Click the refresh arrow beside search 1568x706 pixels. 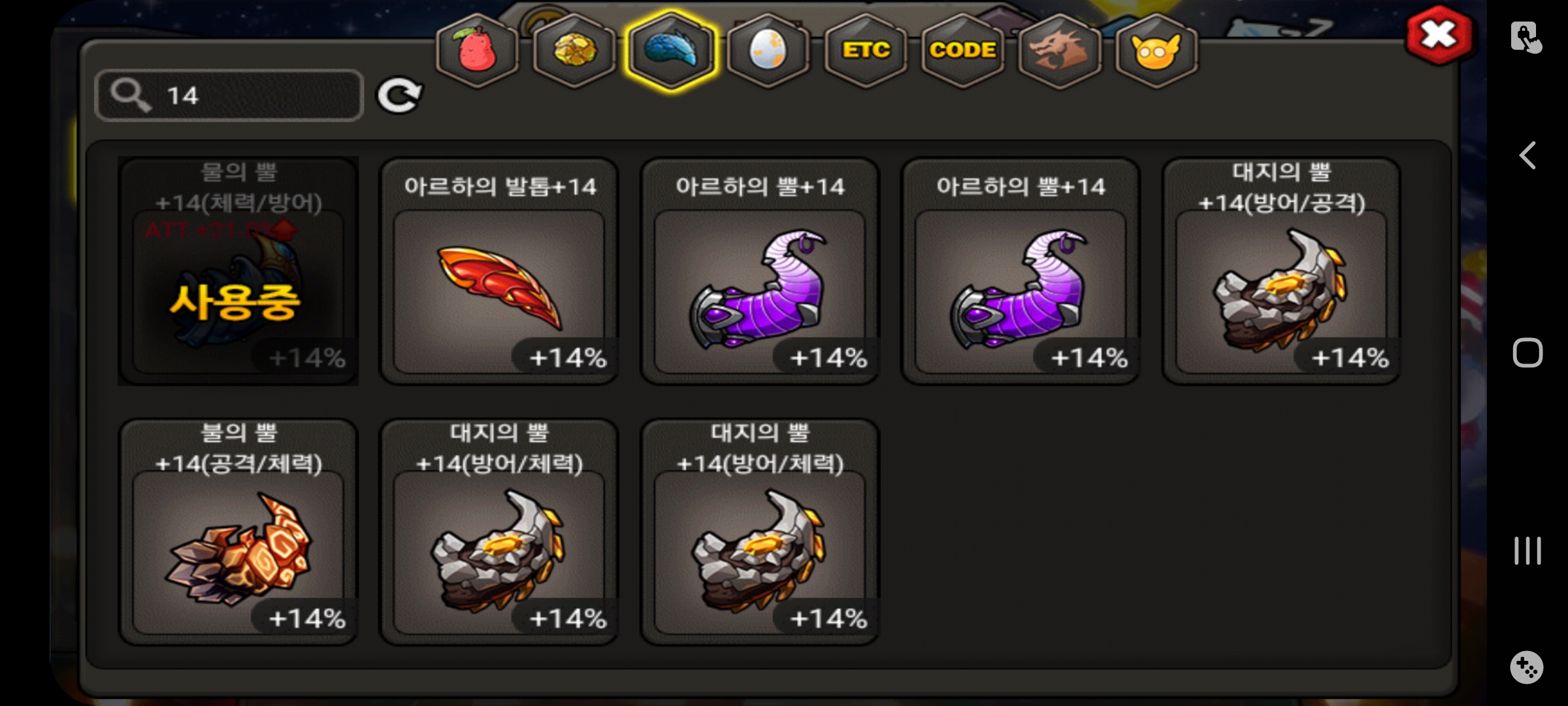(399, 96)
